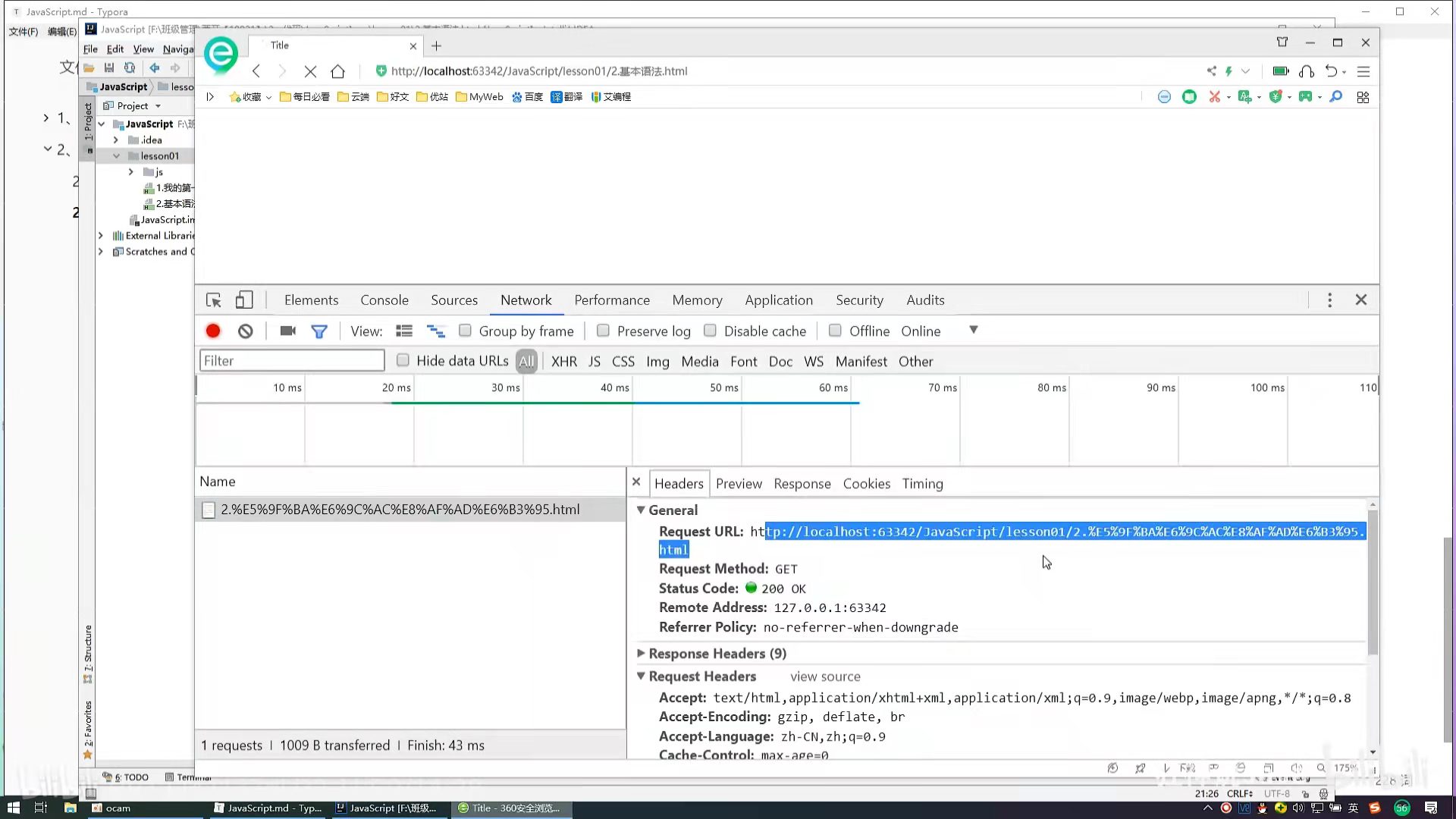
Task: Click the red record network log button
Action: [x=213, y=331]
